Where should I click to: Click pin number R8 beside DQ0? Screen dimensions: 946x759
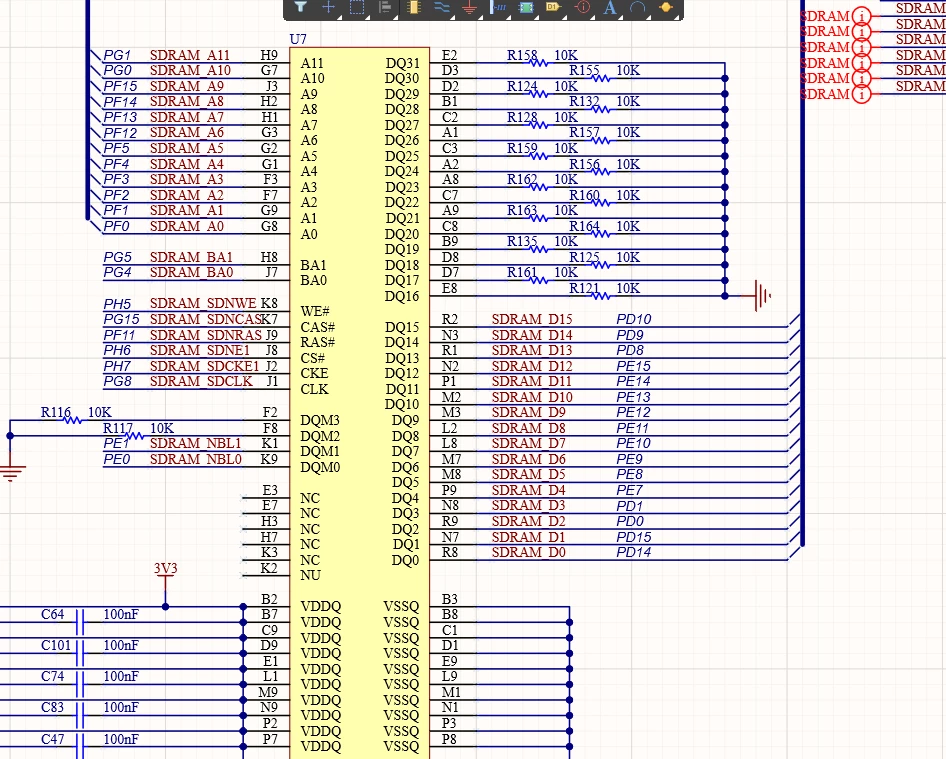point(450,552)
